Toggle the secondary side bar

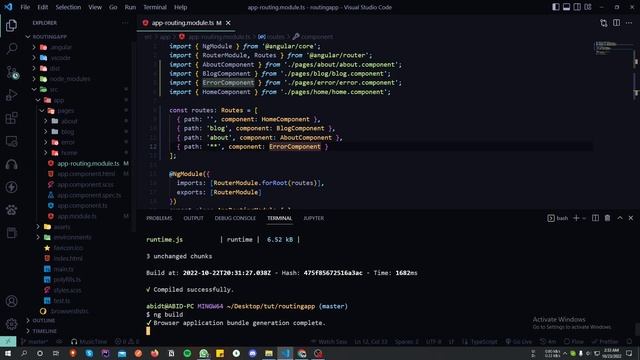point(577,7)
